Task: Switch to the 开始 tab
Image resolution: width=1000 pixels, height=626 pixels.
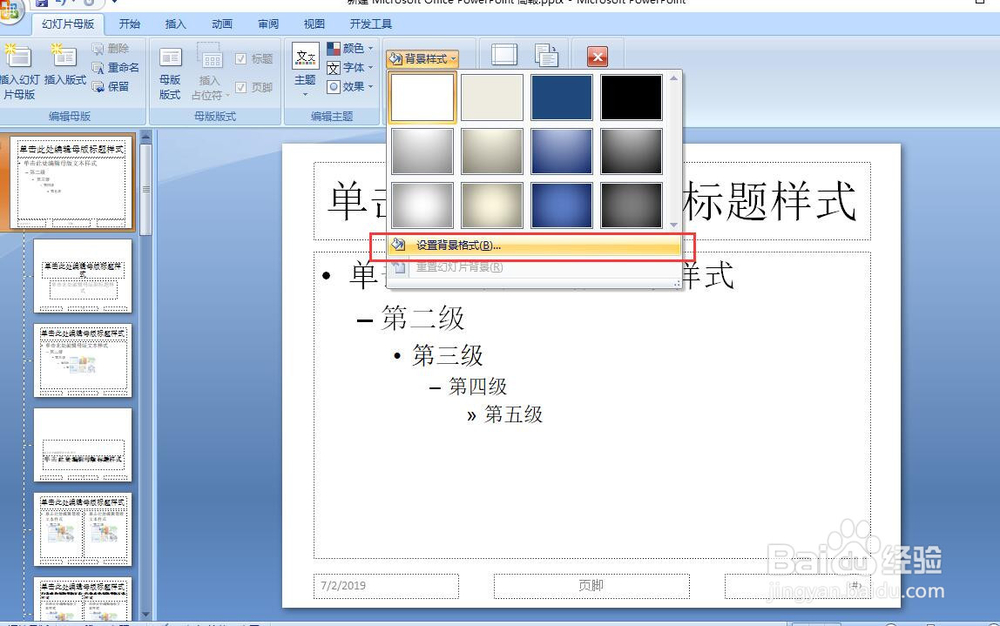Action: [x=129, y=24]
